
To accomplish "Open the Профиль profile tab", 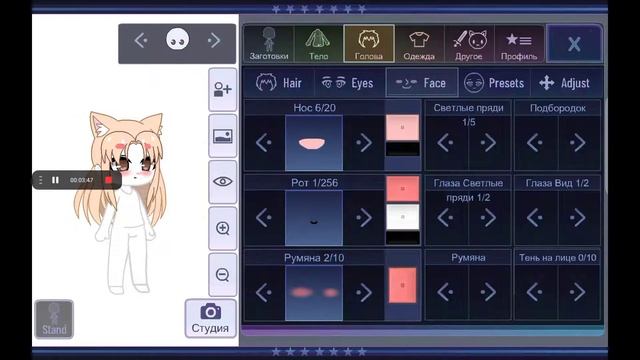I will click(519, 44).
